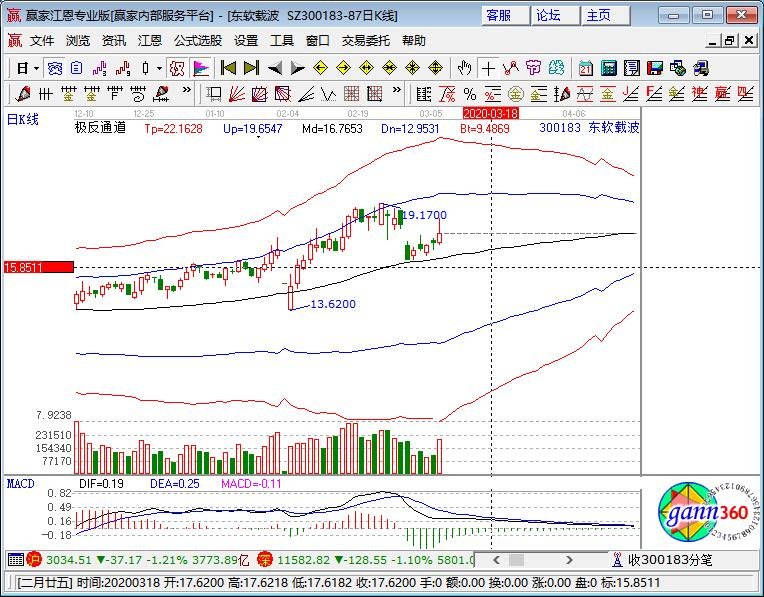Open the 帮助 menu
The width and height of the screenshot is (764, 597).
pos(414,41)
